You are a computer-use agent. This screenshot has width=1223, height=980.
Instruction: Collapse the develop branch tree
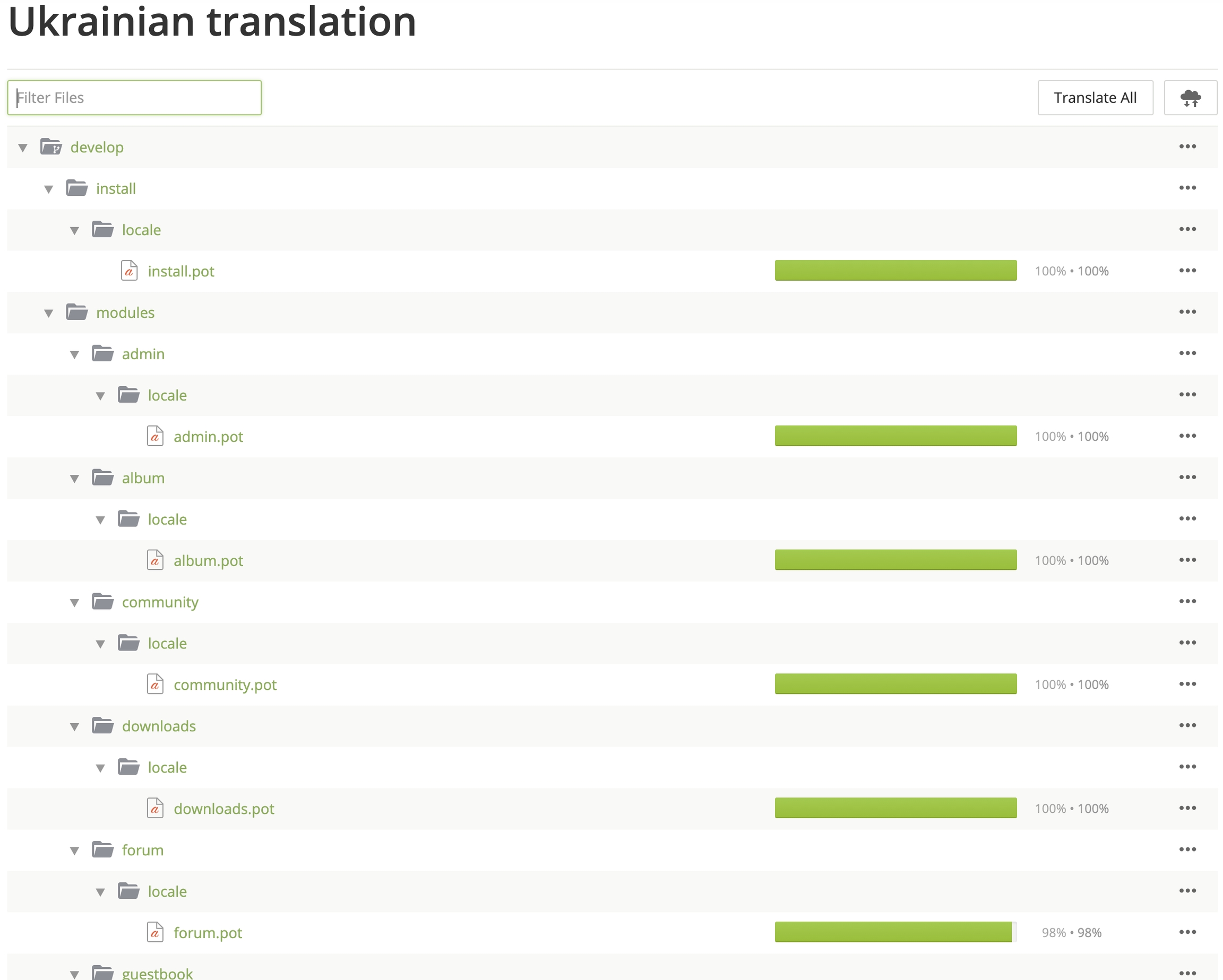pyautogui.click(x=23, y=148)
